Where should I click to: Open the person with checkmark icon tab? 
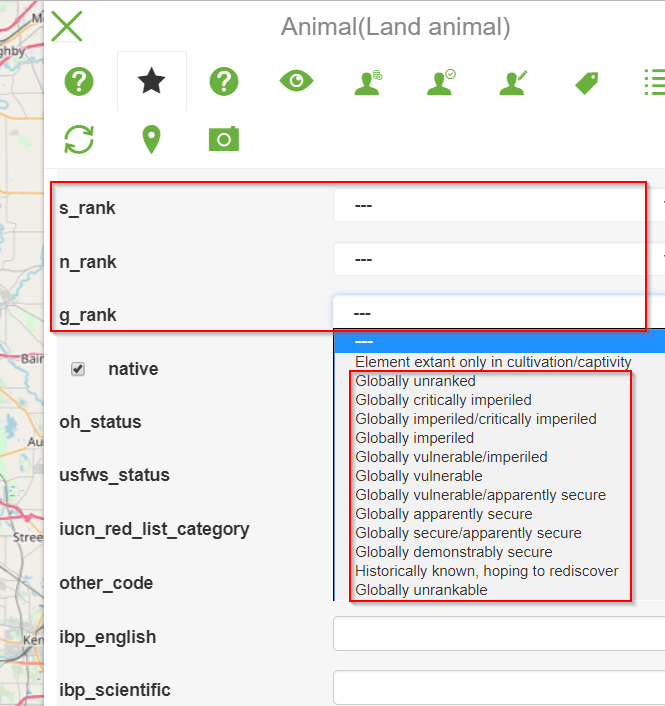pos(441,82)
